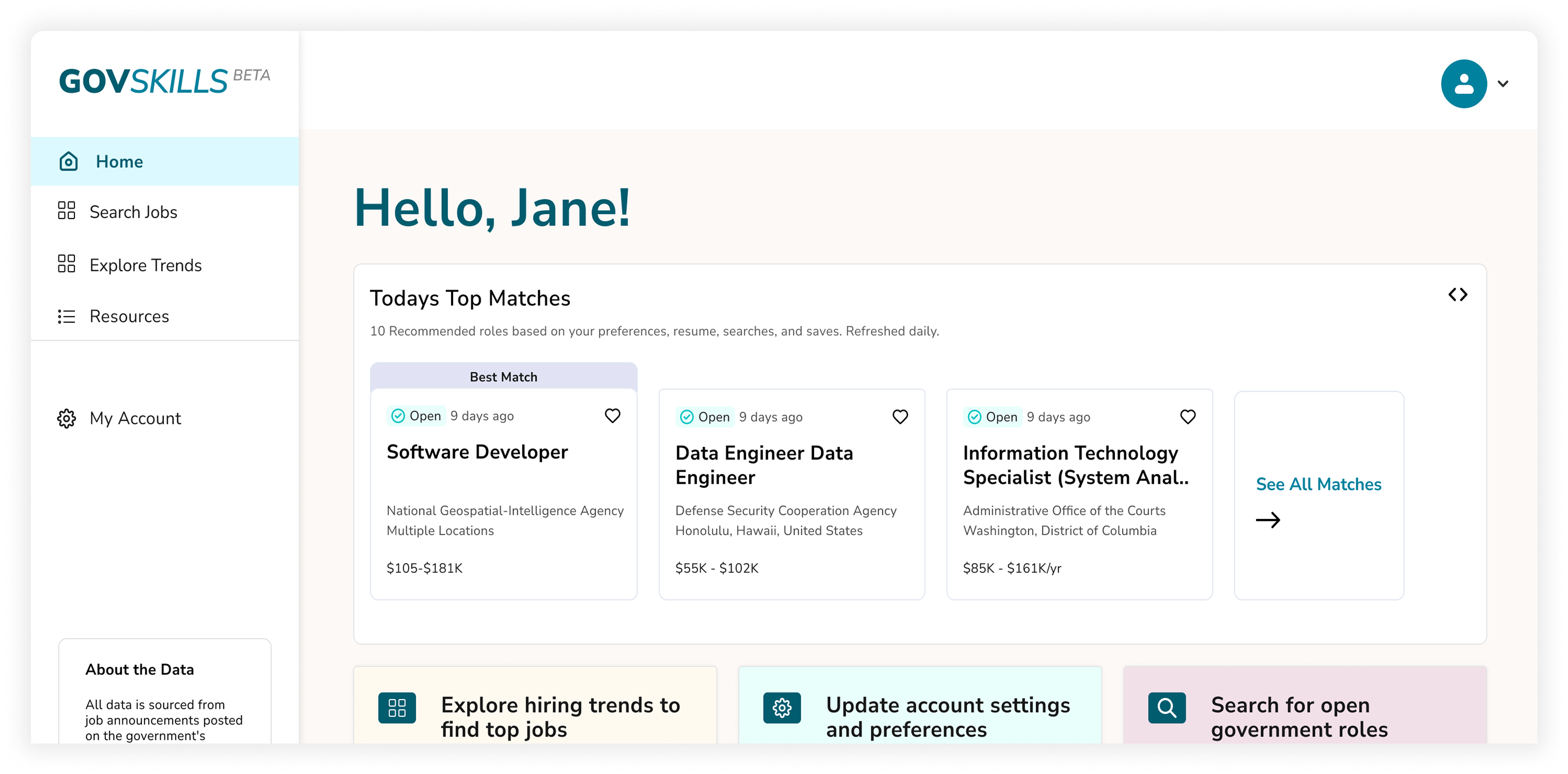Viewport: 1568px width, 774px height.
Task: Toggle the heart on Information Technology Specialist
Action: coord(1188,417)
